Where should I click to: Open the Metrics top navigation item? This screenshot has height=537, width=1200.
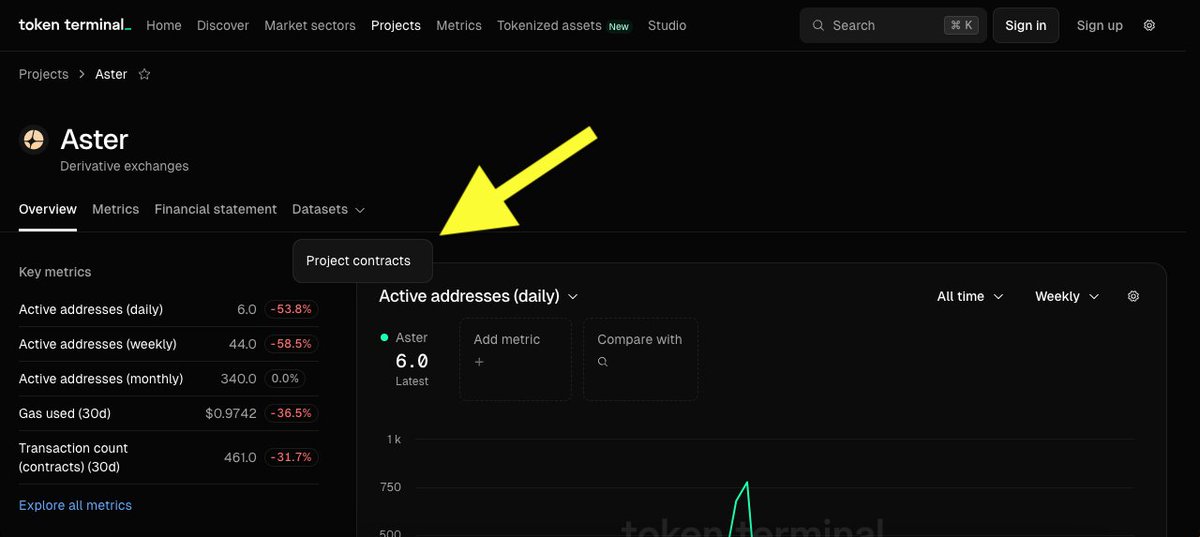pos(459,25)
